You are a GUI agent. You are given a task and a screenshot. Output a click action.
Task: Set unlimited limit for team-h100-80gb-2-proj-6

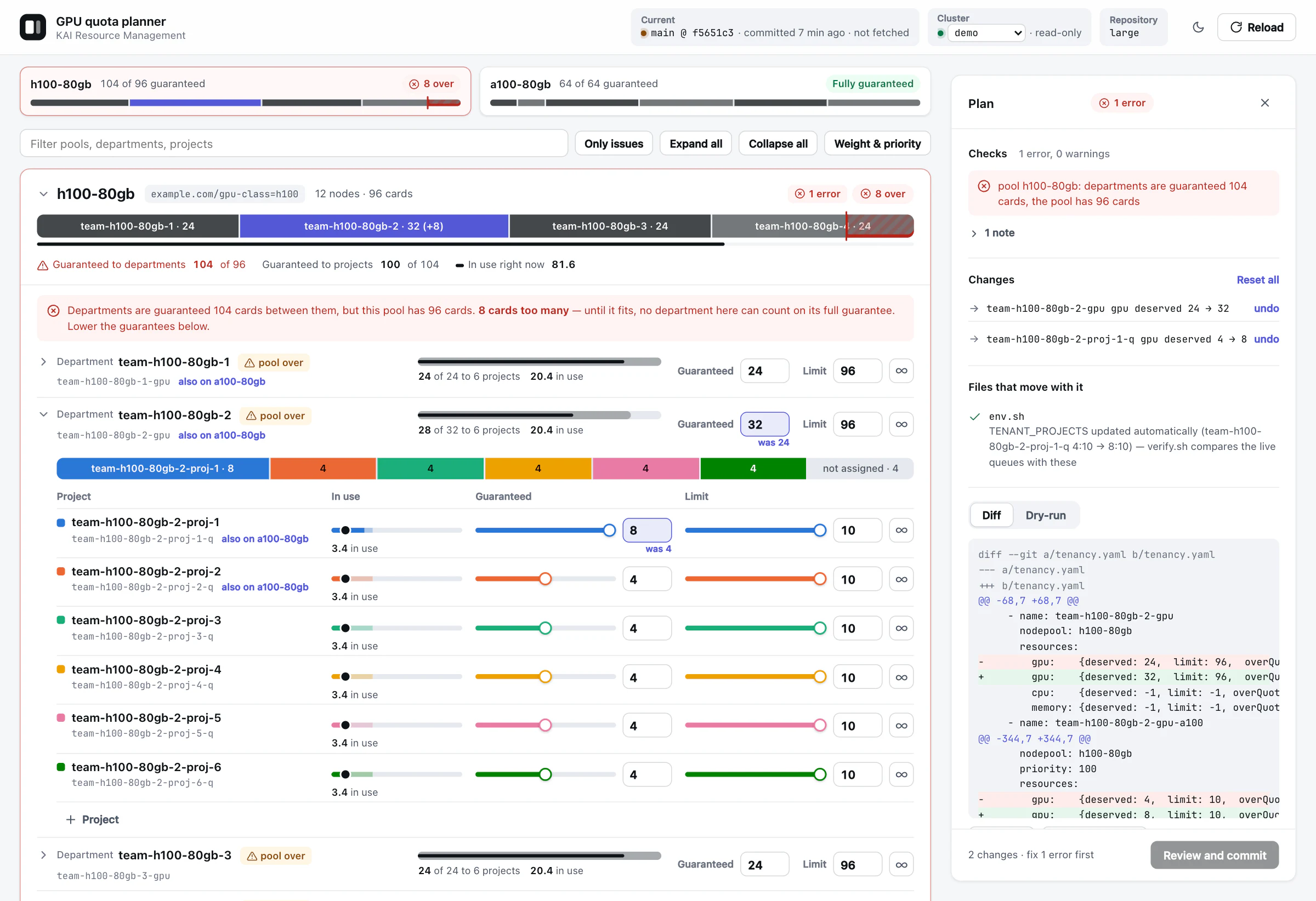(x=901, y=775)
